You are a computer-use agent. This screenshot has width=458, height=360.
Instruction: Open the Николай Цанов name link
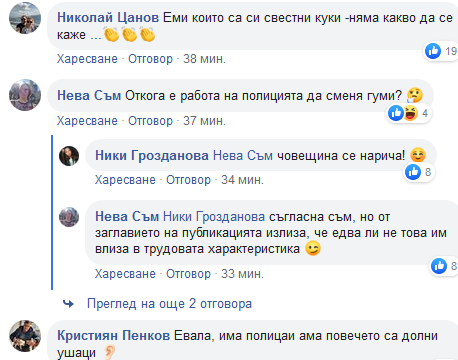[108, 18]
